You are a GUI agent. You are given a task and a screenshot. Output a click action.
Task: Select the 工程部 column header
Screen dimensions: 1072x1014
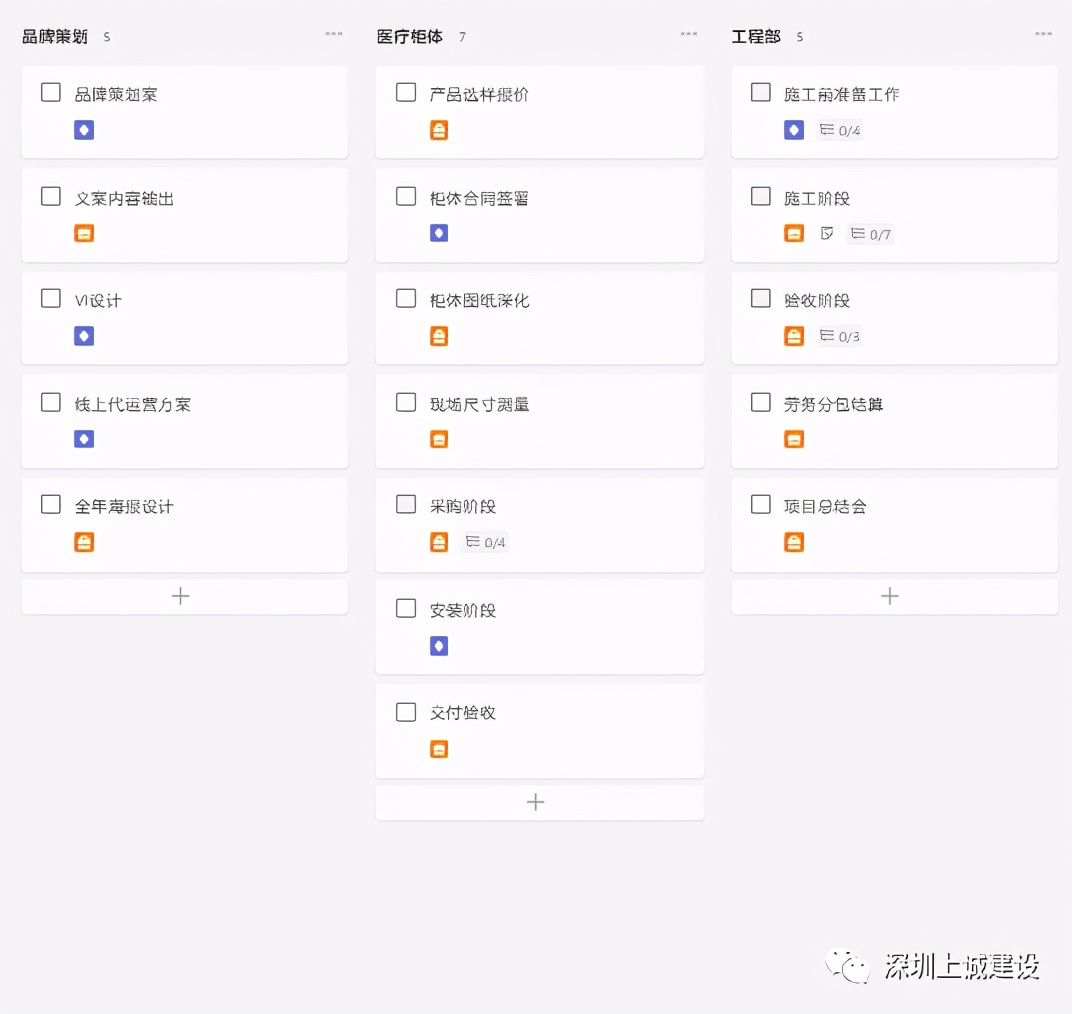pyautogui.click(x=756, y=37)
